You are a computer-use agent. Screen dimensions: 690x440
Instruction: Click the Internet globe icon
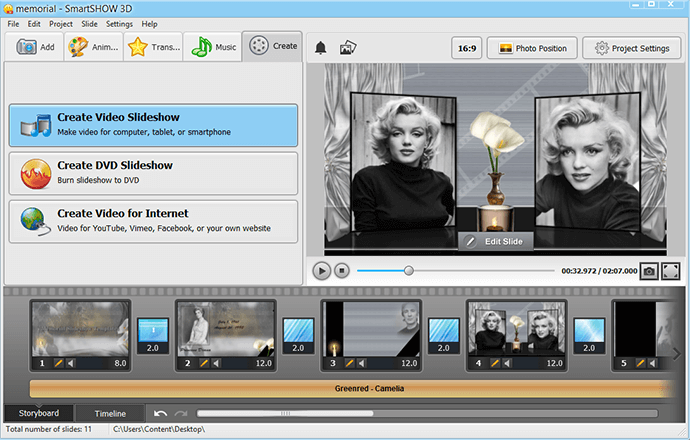click(35, 221)
